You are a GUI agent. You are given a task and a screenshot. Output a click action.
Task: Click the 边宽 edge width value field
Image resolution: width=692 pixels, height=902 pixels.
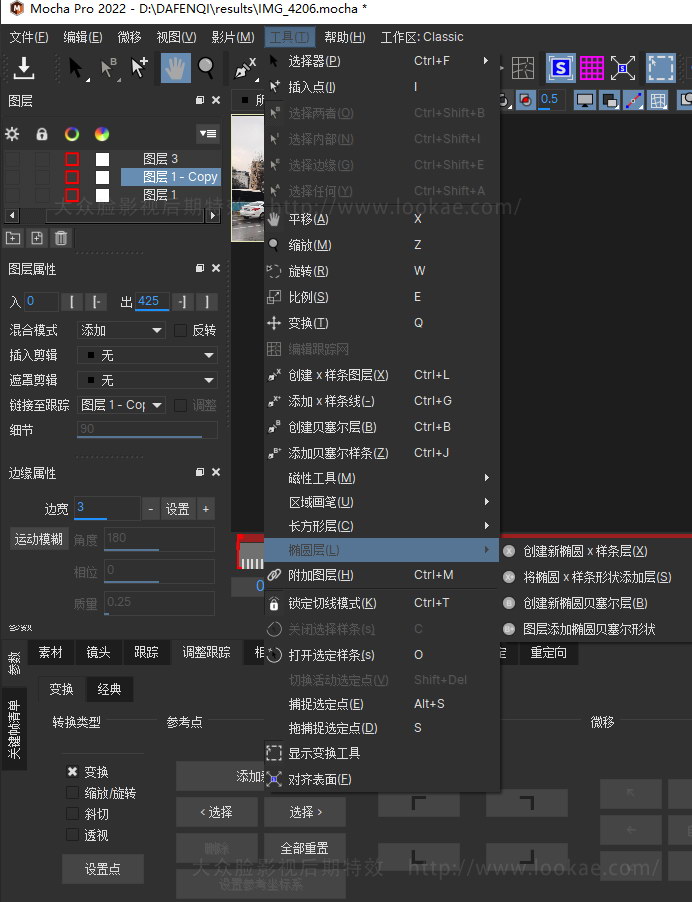(x=106, y=508)
